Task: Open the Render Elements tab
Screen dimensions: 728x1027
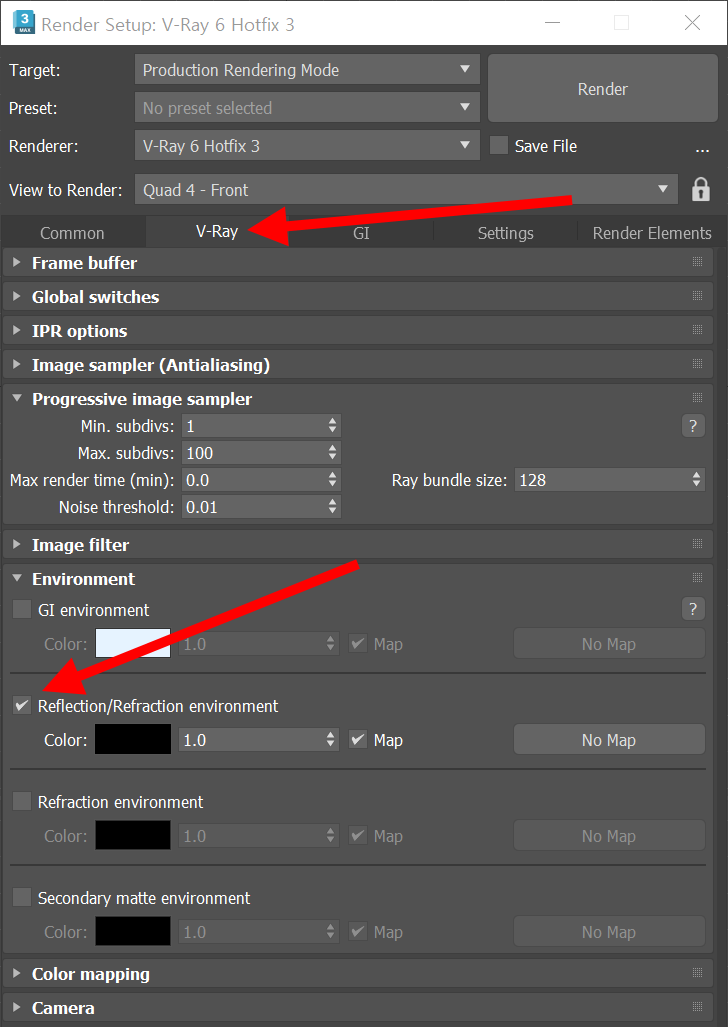Action: click(x=651, y=233)
